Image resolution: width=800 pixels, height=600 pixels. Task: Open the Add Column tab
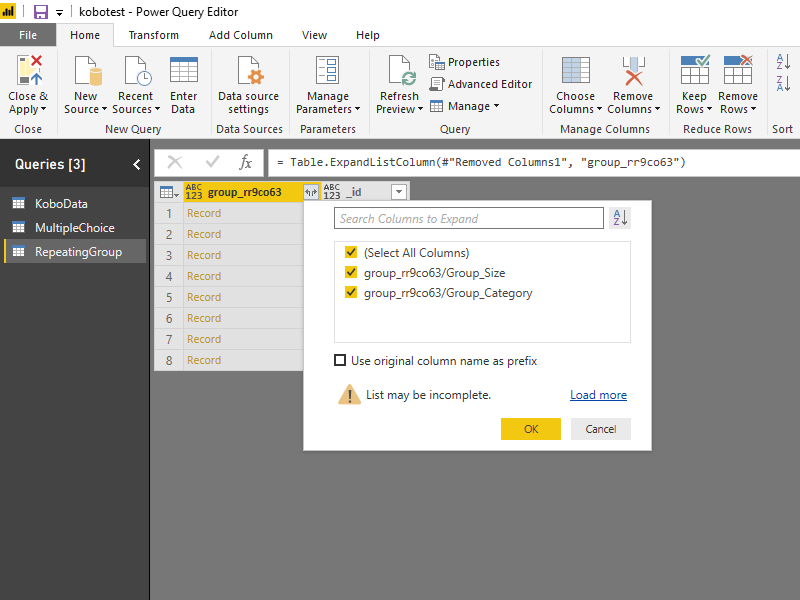click(x=240, y=34)
